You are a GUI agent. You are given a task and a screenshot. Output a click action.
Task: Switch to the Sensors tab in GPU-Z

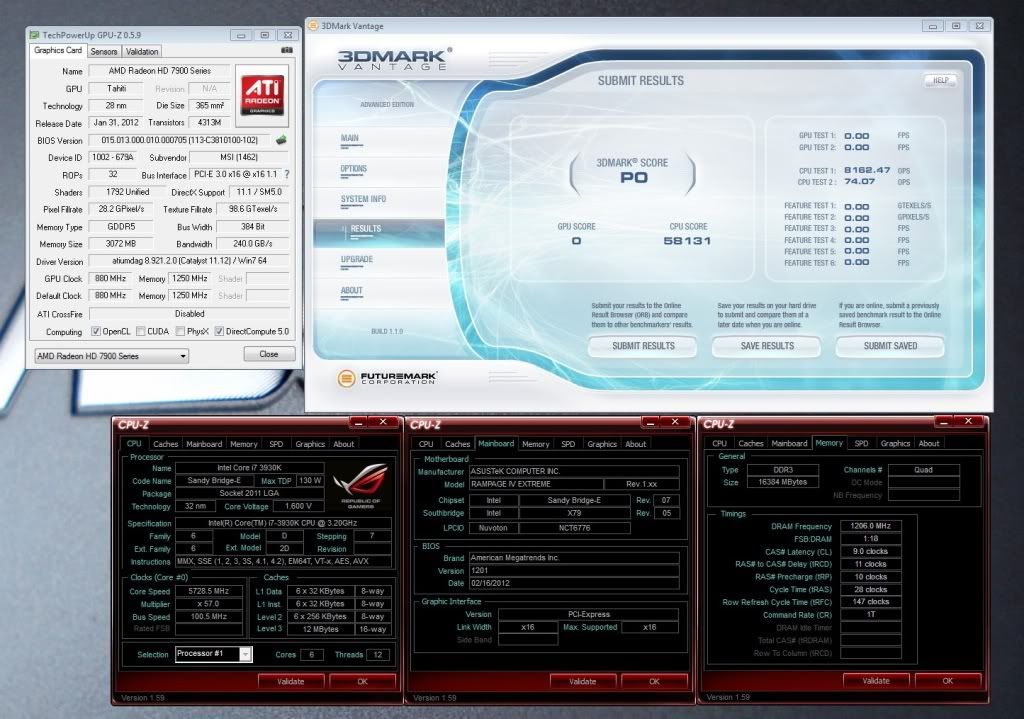(104, 51)
